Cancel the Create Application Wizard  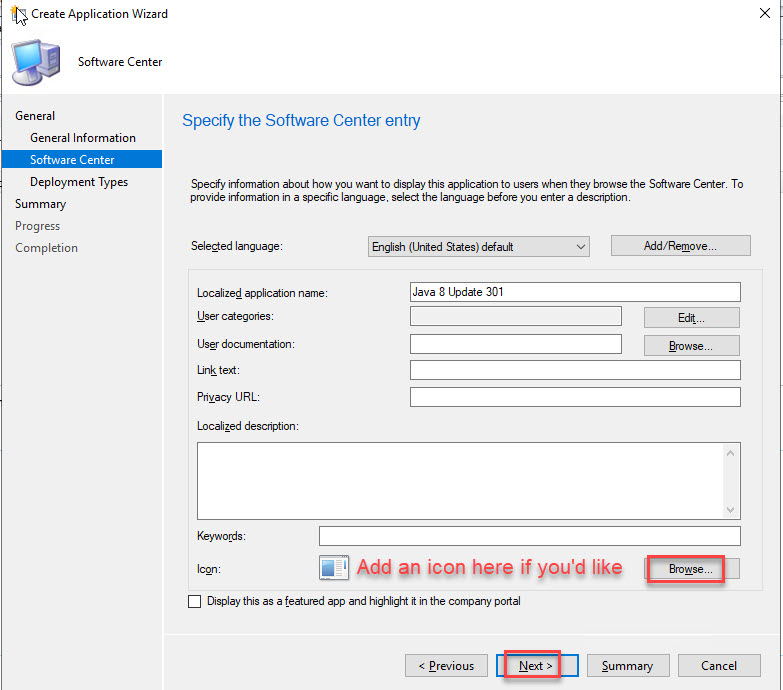[x=718, y=666]
